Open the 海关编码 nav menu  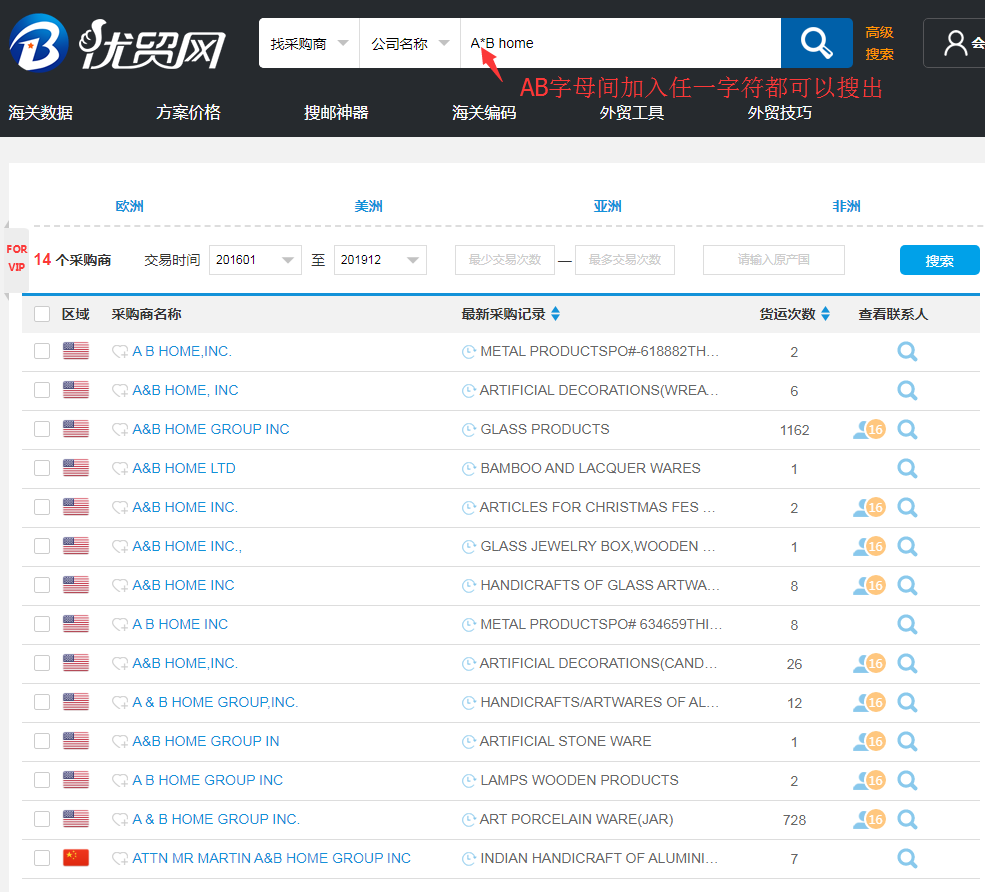point(484,113)
